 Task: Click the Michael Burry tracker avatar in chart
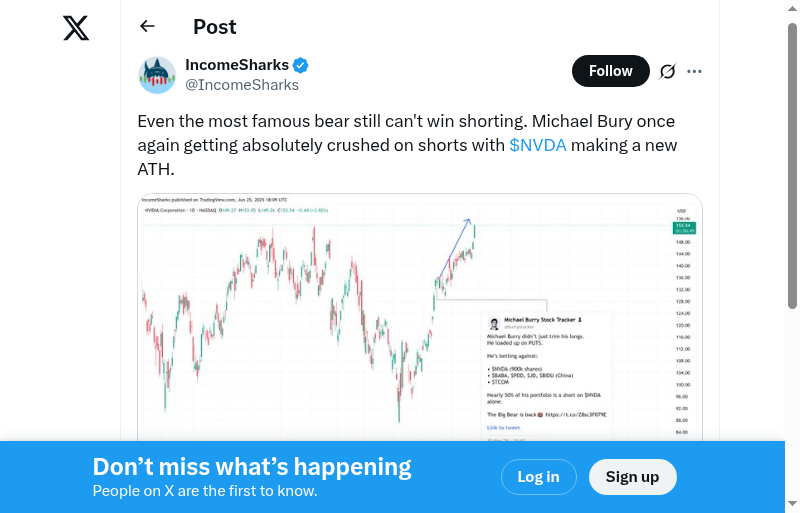494,324
